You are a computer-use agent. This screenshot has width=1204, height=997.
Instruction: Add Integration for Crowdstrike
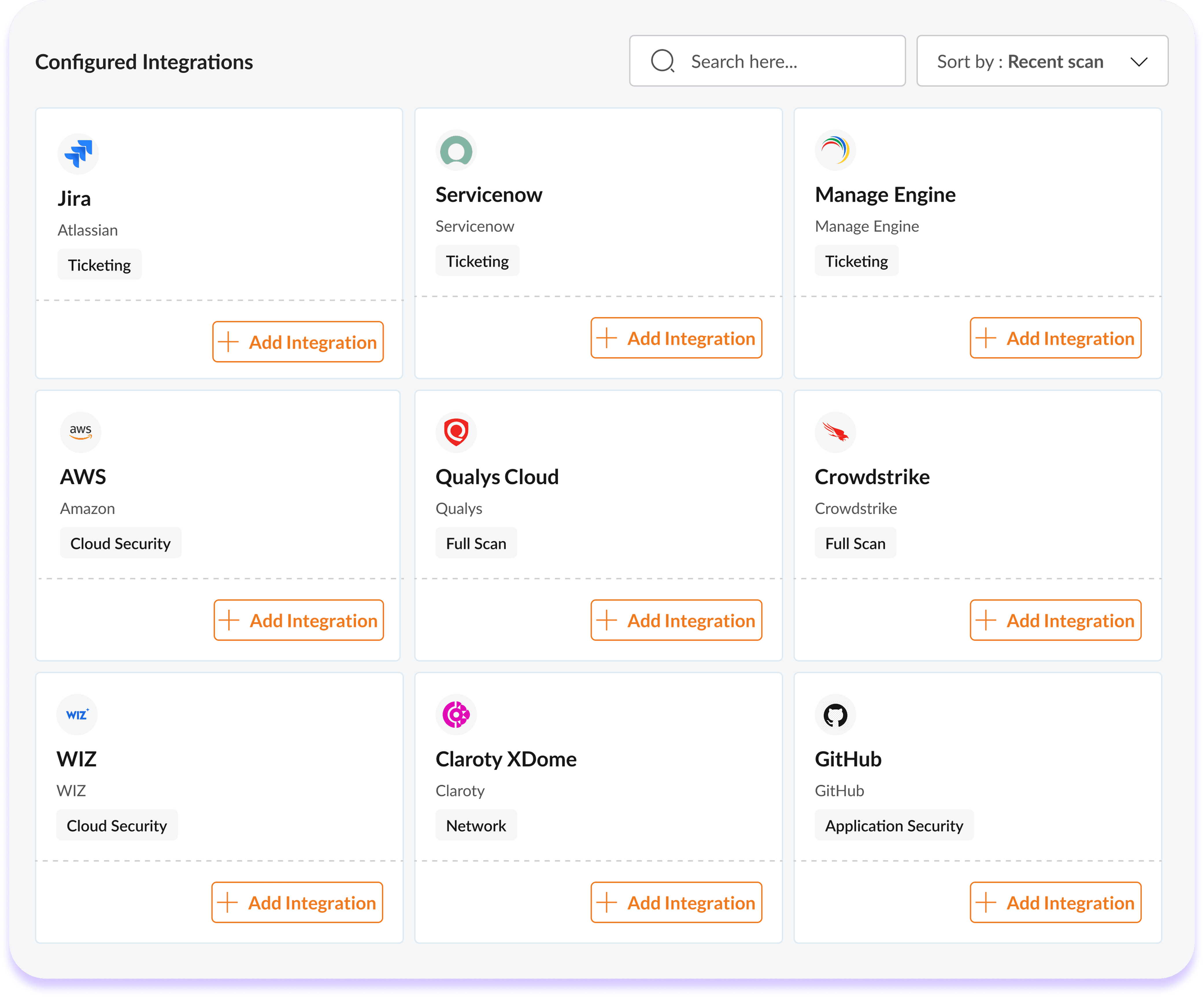1055,620
